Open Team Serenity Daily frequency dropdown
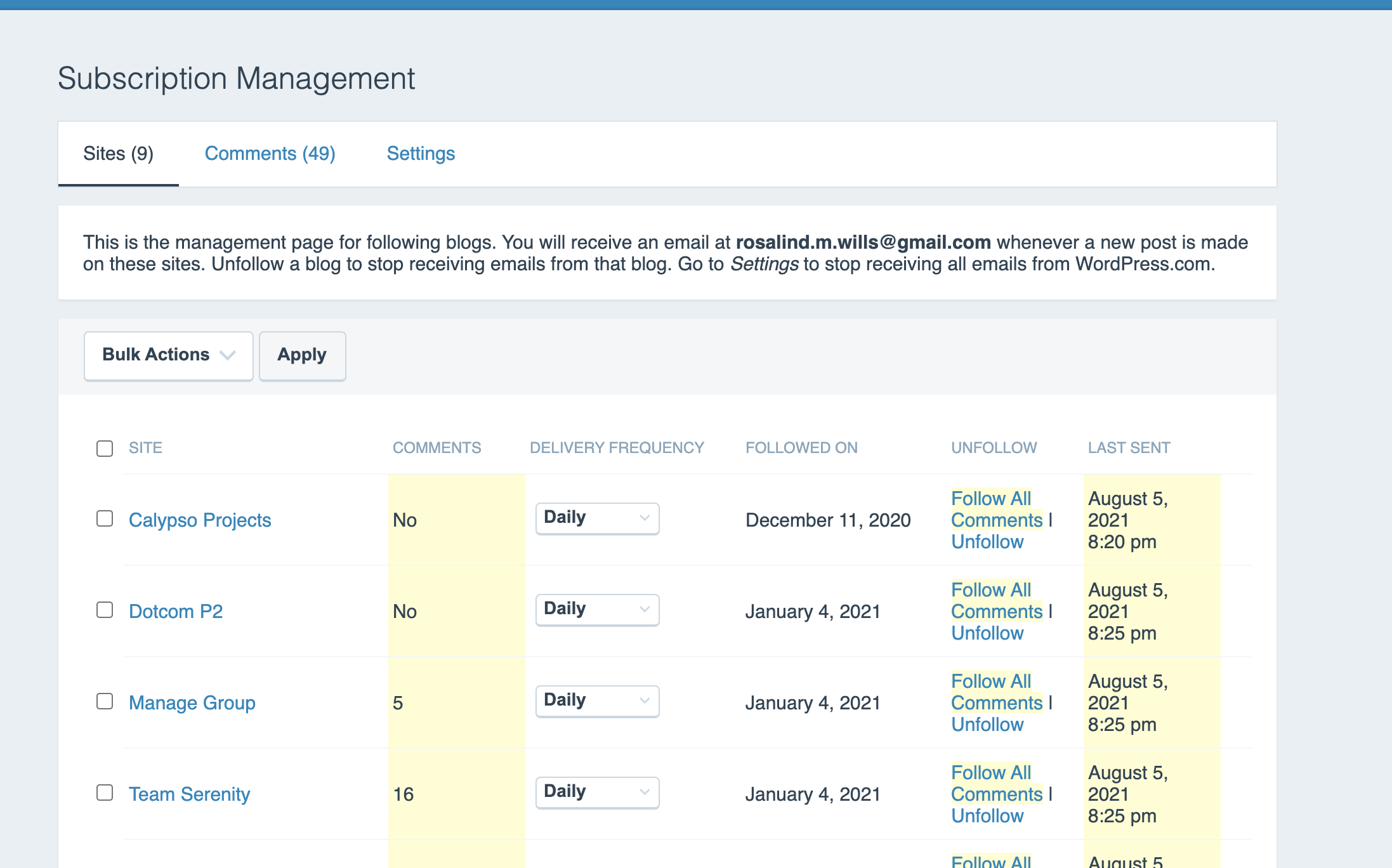The image size is (1392, 868). [597, 792]
